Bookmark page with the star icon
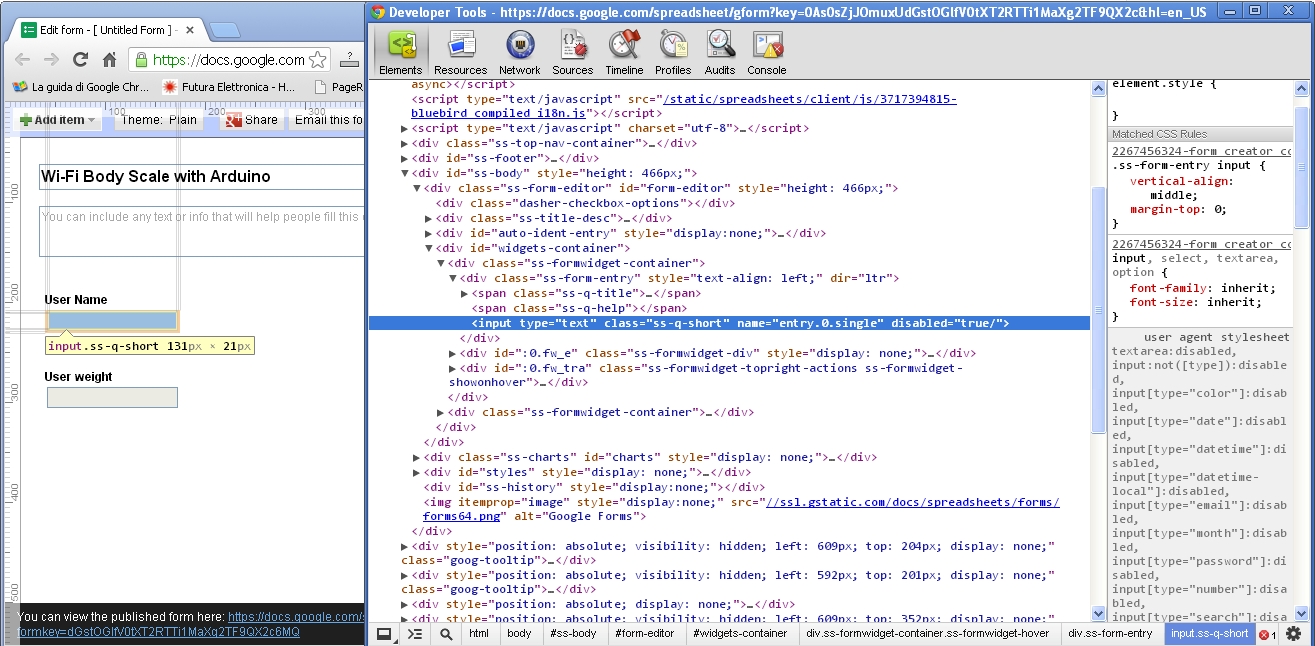The image size is (1315, 646). 318,59
